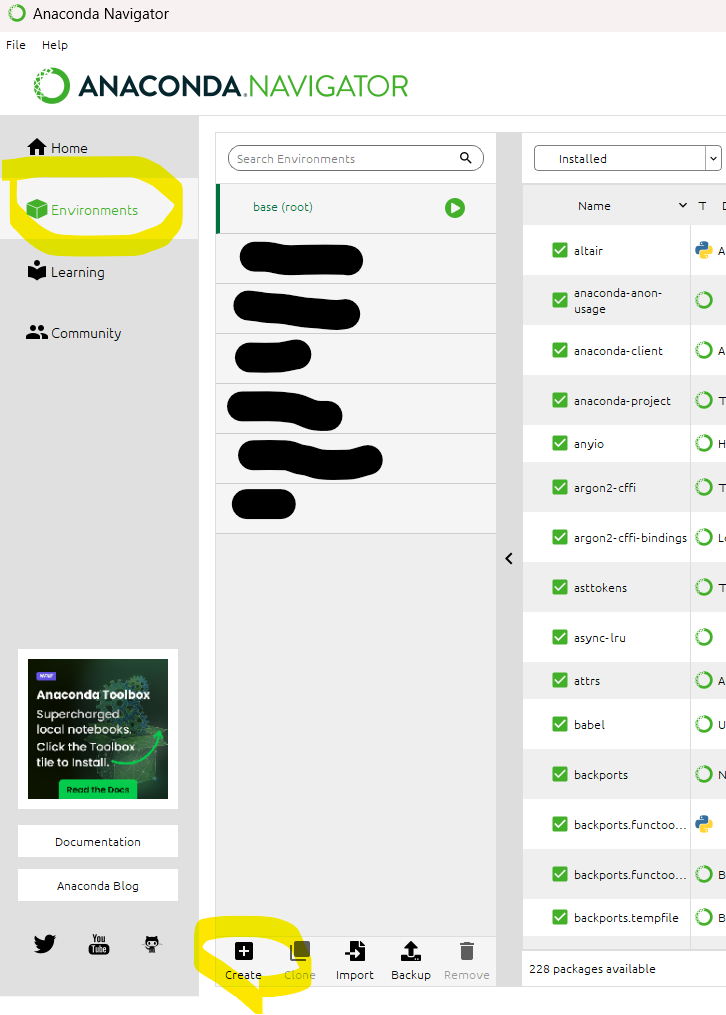Open the Installed packages filter dropdown

pos(628,159)
